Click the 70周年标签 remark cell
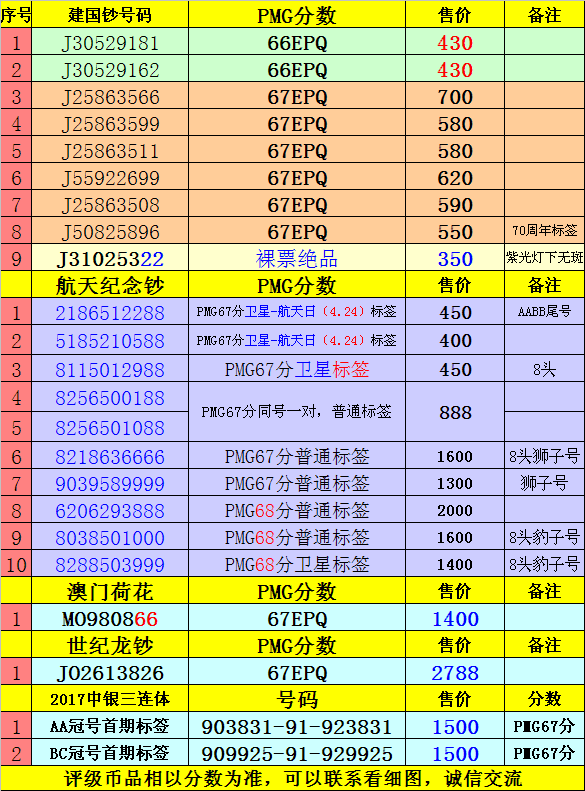 (x=545, y=231)
